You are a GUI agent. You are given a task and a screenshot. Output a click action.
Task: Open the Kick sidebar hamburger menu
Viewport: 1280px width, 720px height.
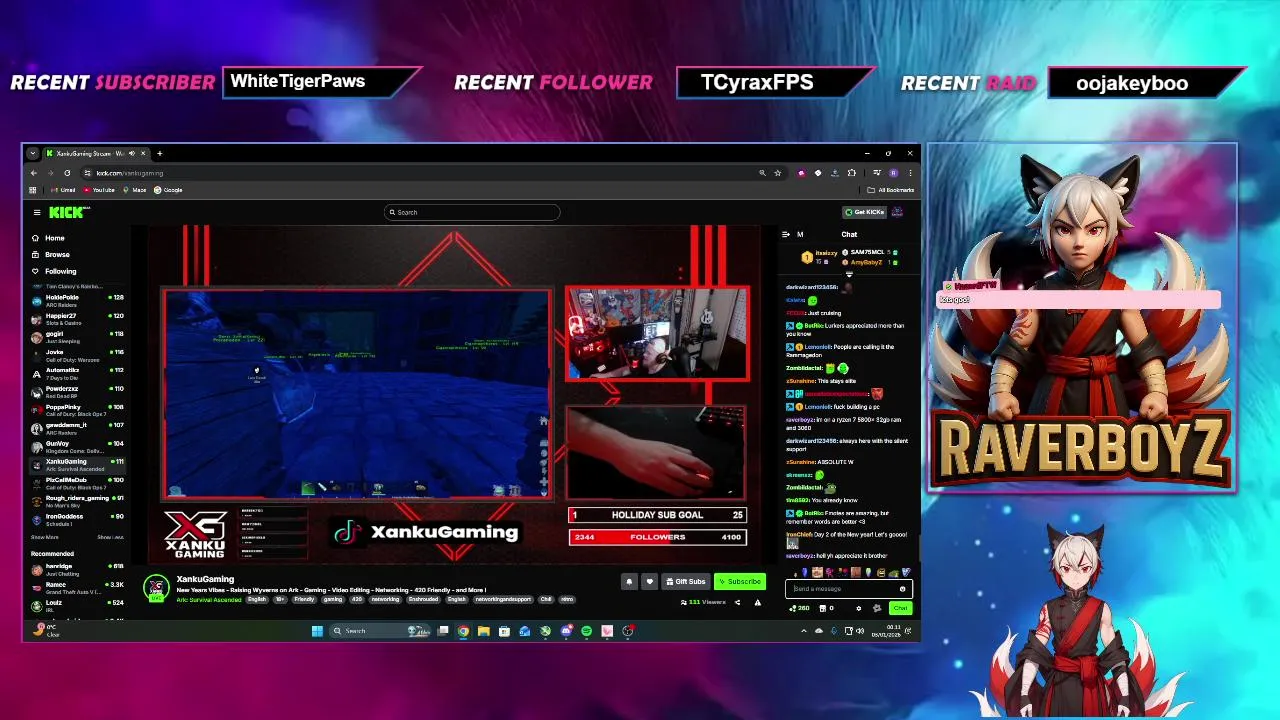pos(37,212)
